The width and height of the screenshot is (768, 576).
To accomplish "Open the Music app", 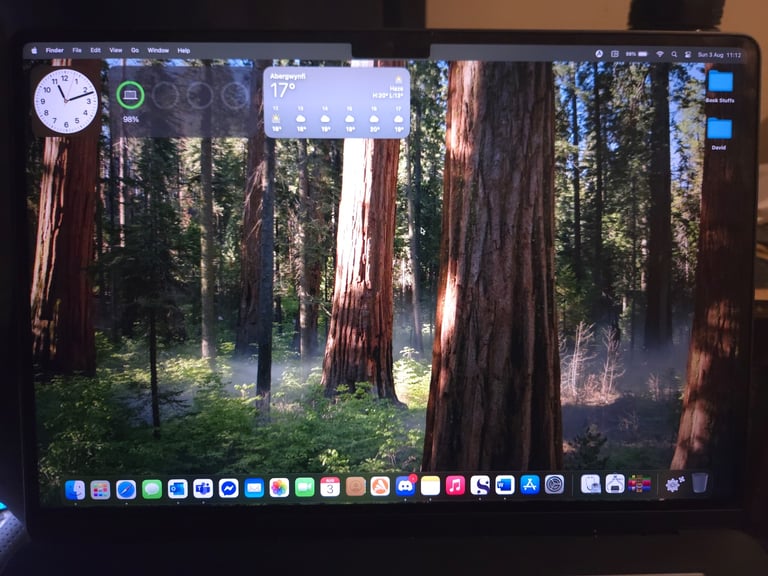I will pos(455,486).
